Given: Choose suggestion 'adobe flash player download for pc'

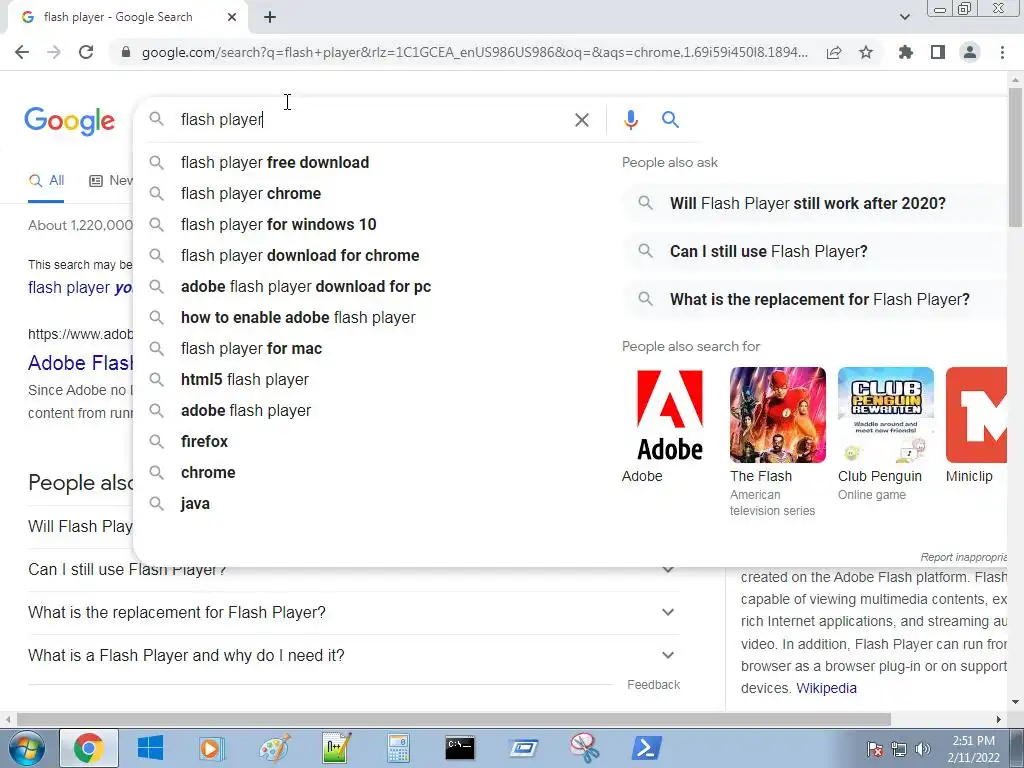Looking at the screenshot, I should tap(376, 287).
